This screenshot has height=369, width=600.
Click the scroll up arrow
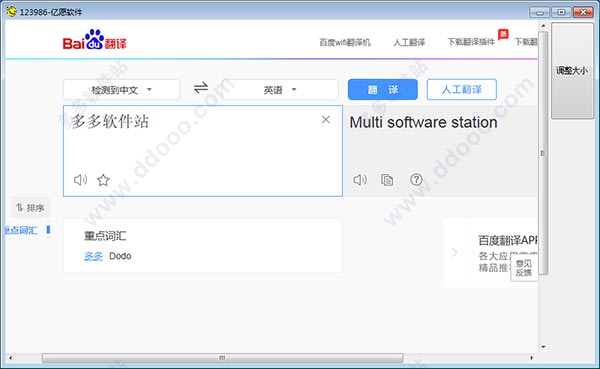pos(543,26)
